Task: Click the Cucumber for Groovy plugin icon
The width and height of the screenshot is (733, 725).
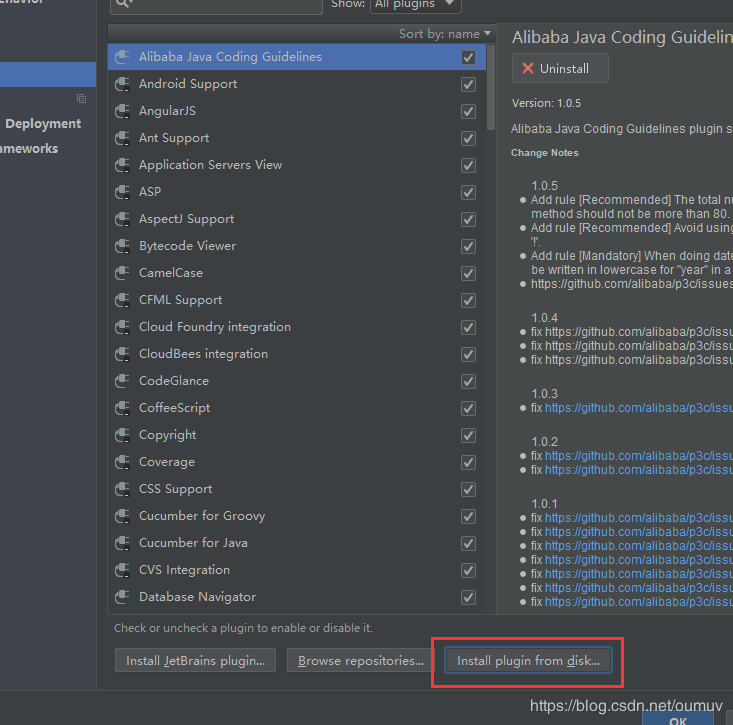Action: tap(122, 516)
